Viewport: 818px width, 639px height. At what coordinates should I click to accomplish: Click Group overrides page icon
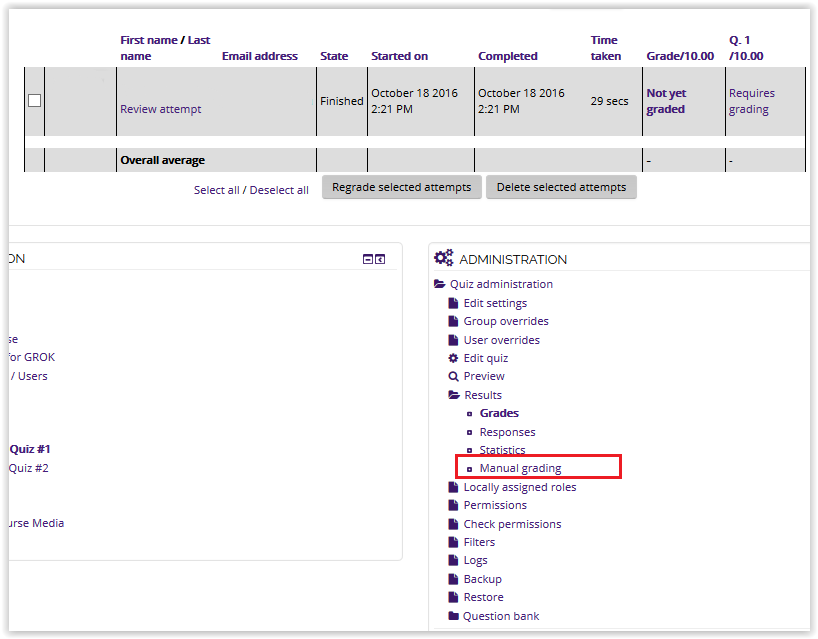pos(453,321)
